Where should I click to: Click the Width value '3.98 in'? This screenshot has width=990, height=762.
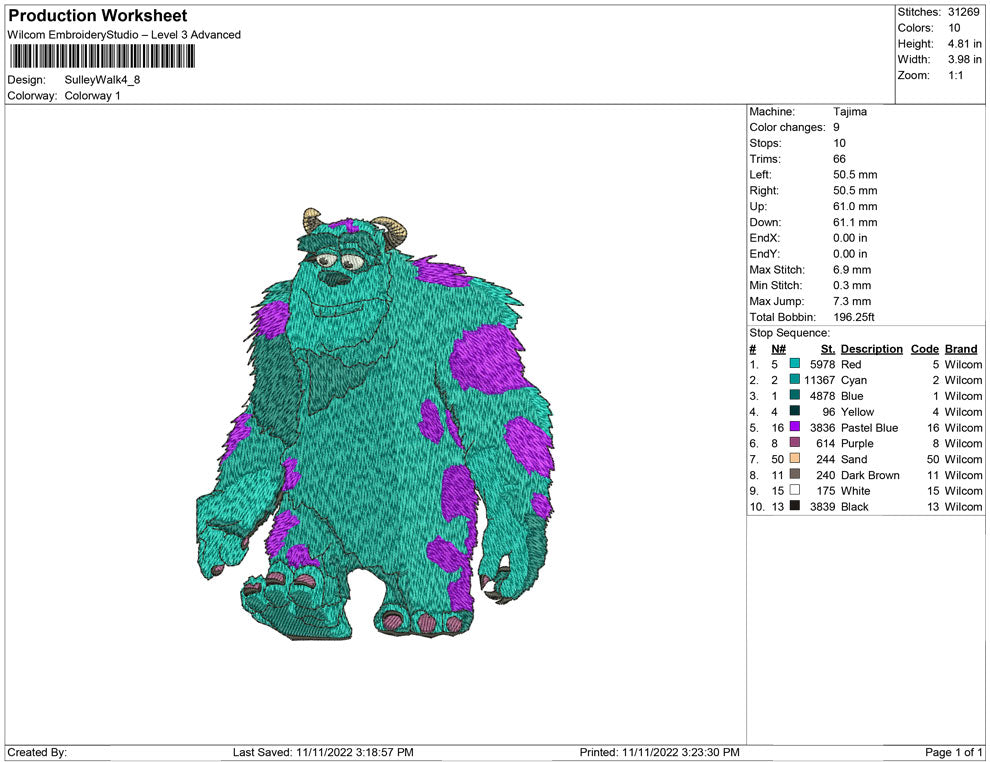(964, 59)
